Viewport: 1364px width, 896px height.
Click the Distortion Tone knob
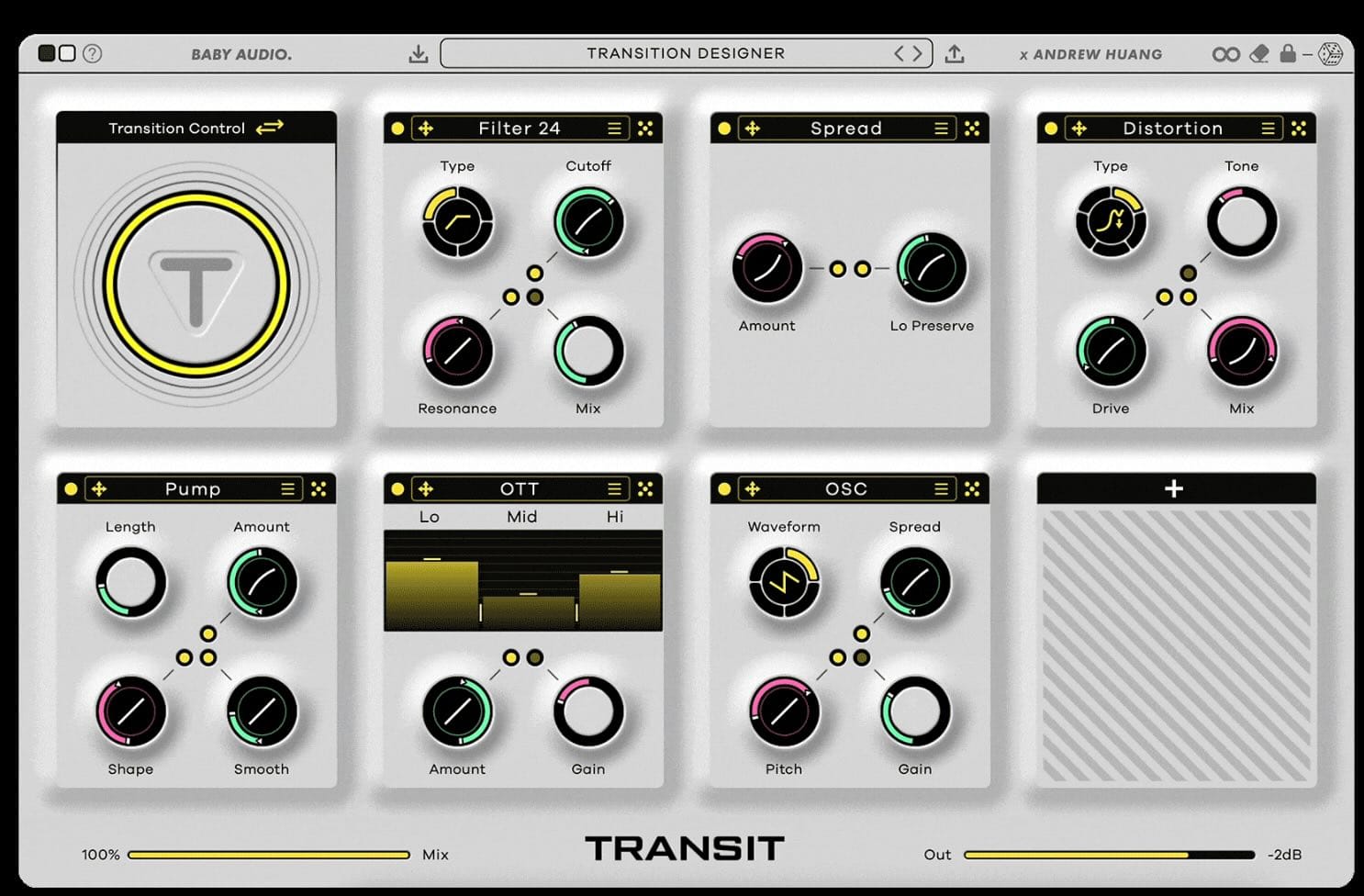point(1242,222)
